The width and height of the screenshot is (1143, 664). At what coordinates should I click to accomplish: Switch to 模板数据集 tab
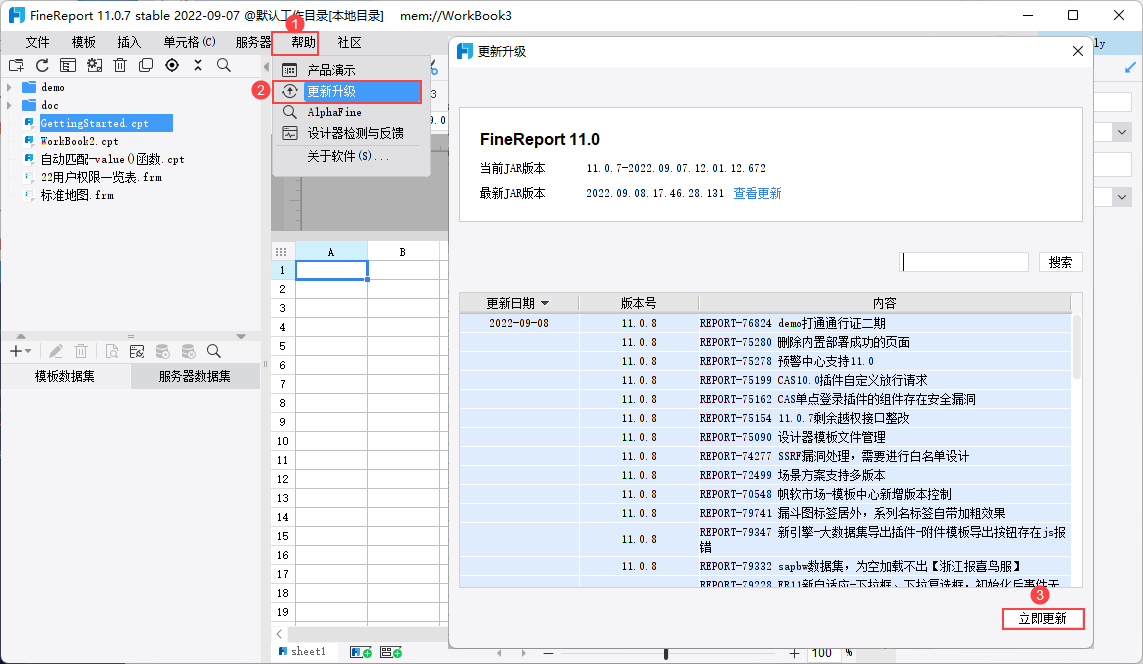pyautogui.click(x=66, y=376)
